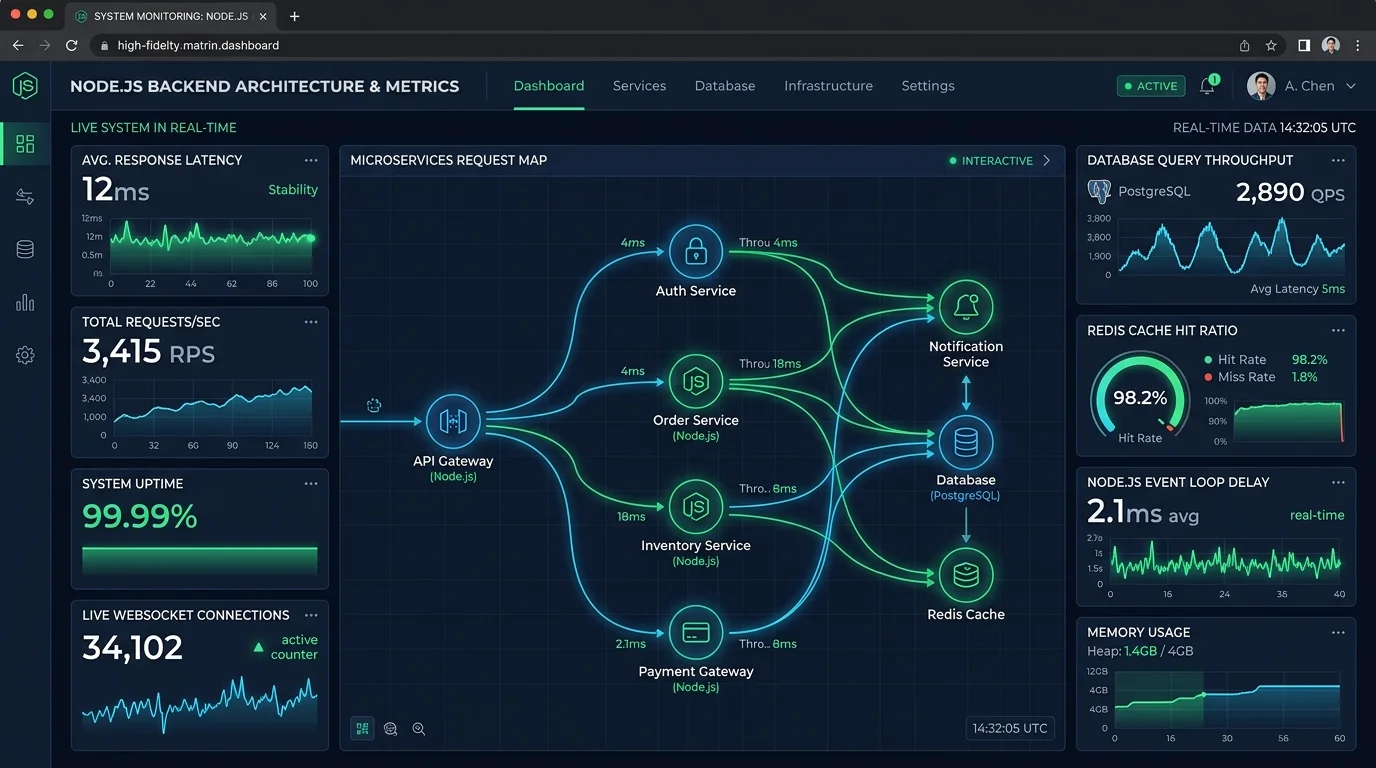Click the red Miss Rate legend dot

point(1208,377)
